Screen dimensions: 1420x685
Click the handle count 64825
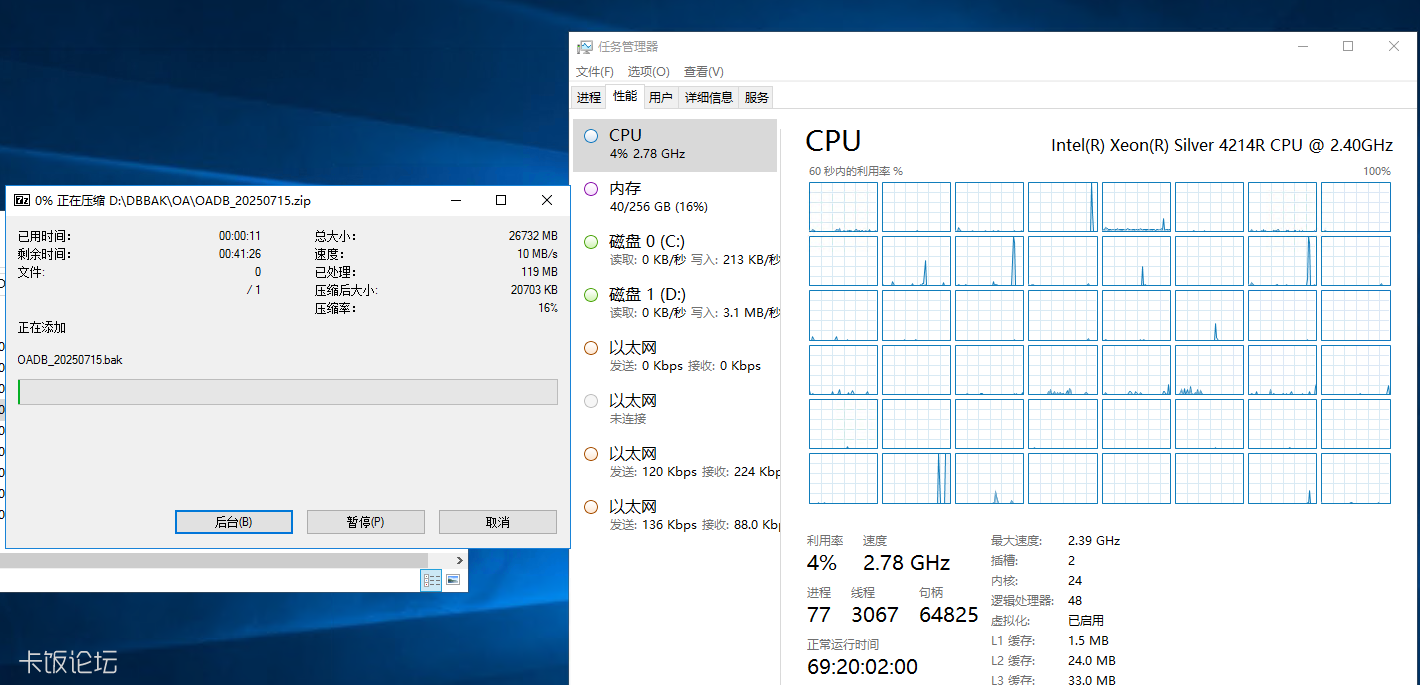949,614
